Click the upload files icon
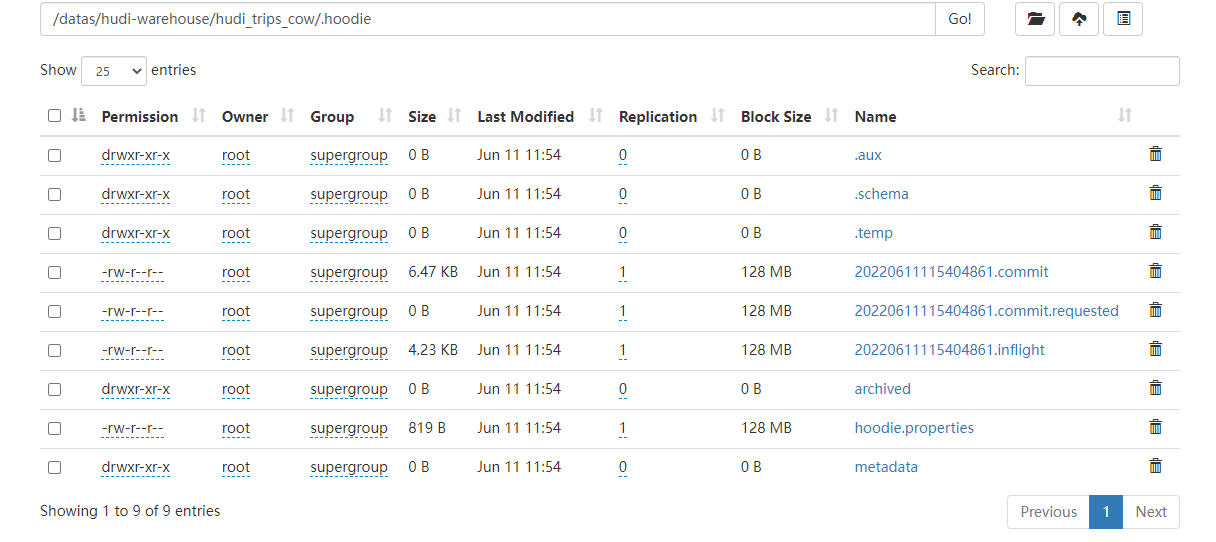The height and width of the screenshot is (542, 1216). pyautogui.click(x=1079, y=19)
